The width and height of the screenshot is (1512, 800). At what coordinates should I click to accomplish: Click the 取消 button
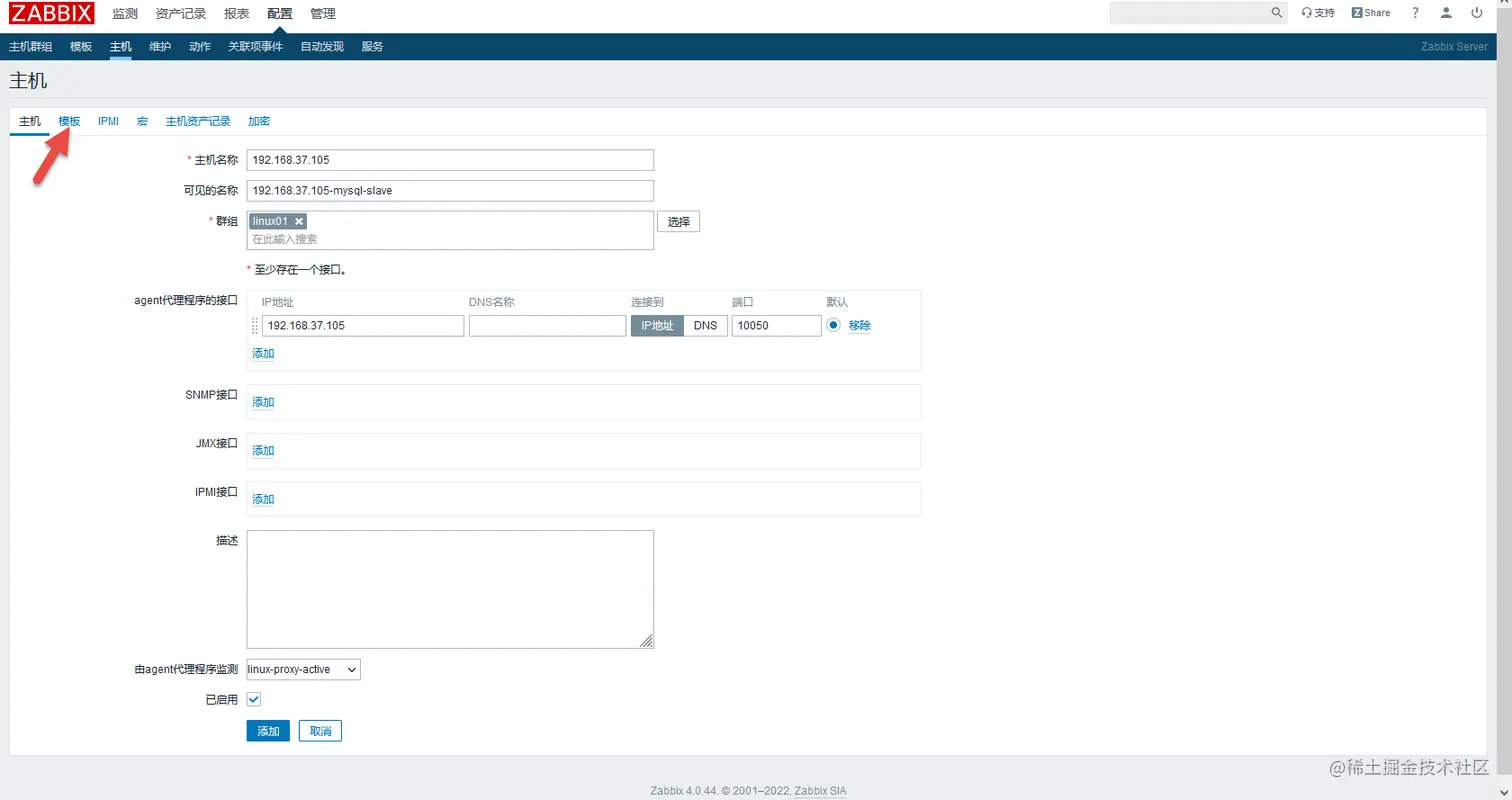pos(320,731)
